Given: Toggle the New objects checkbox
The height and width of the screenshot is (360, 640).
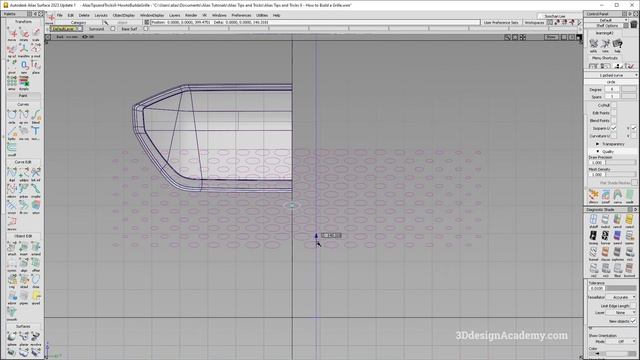Looking at the screenshot, I should [x=633, y=321].
